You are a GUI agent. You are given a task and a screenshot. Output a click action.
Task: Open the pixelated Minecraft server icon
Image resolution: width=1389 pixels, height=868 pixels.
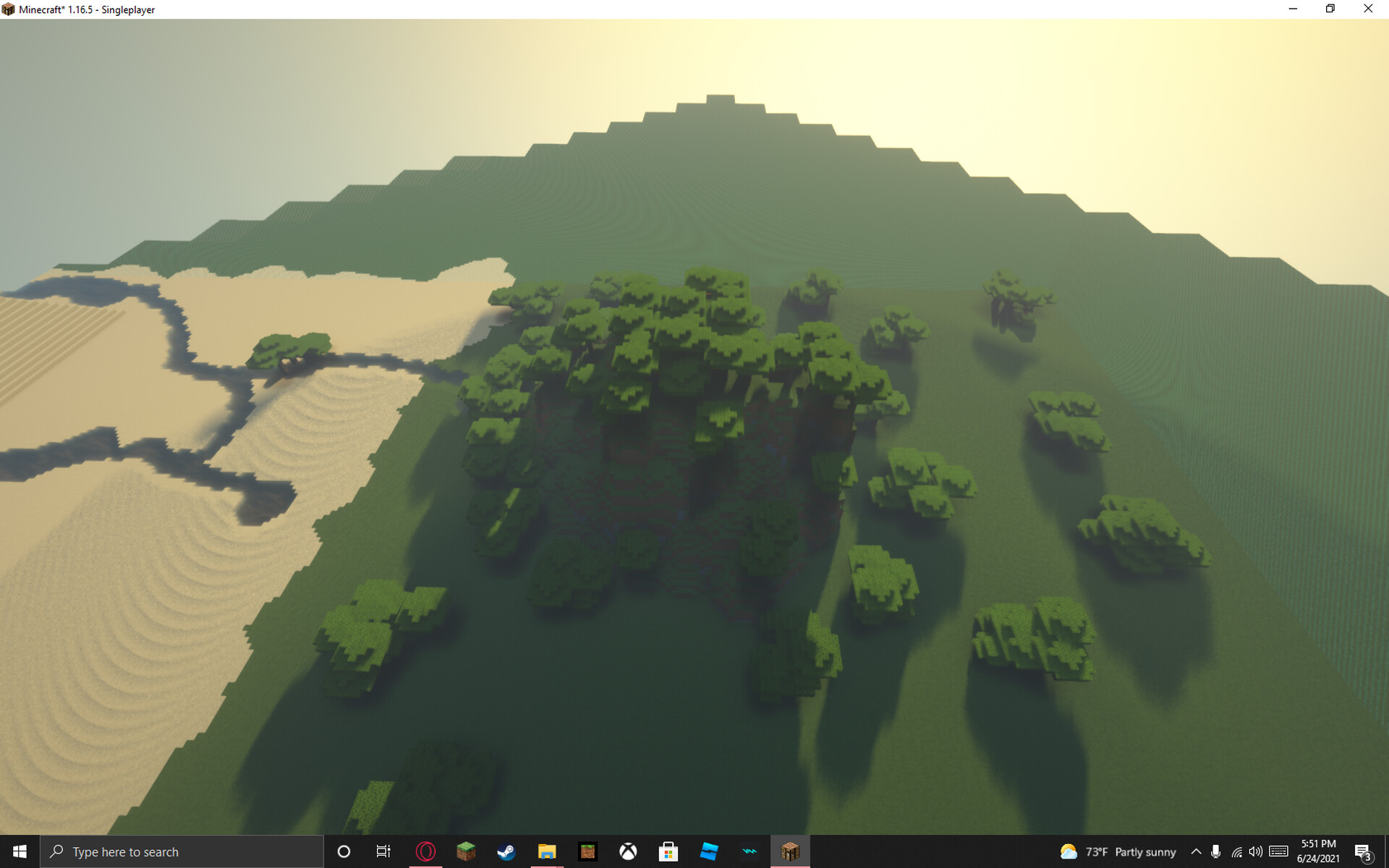click(587, 851)
